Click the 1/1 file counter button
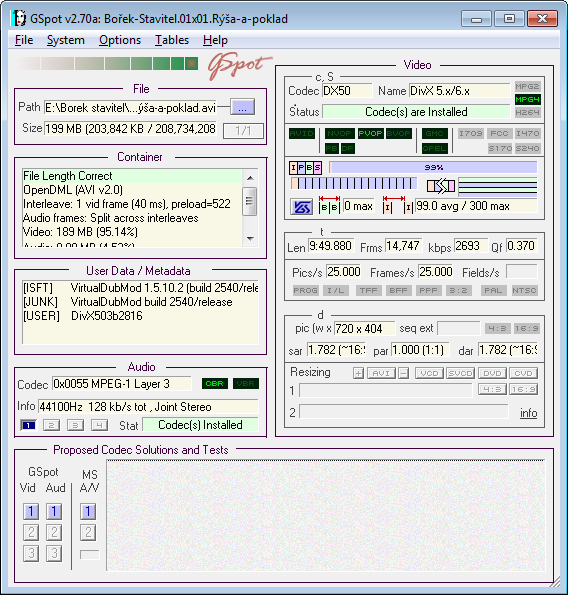 (x=243, y=131)
